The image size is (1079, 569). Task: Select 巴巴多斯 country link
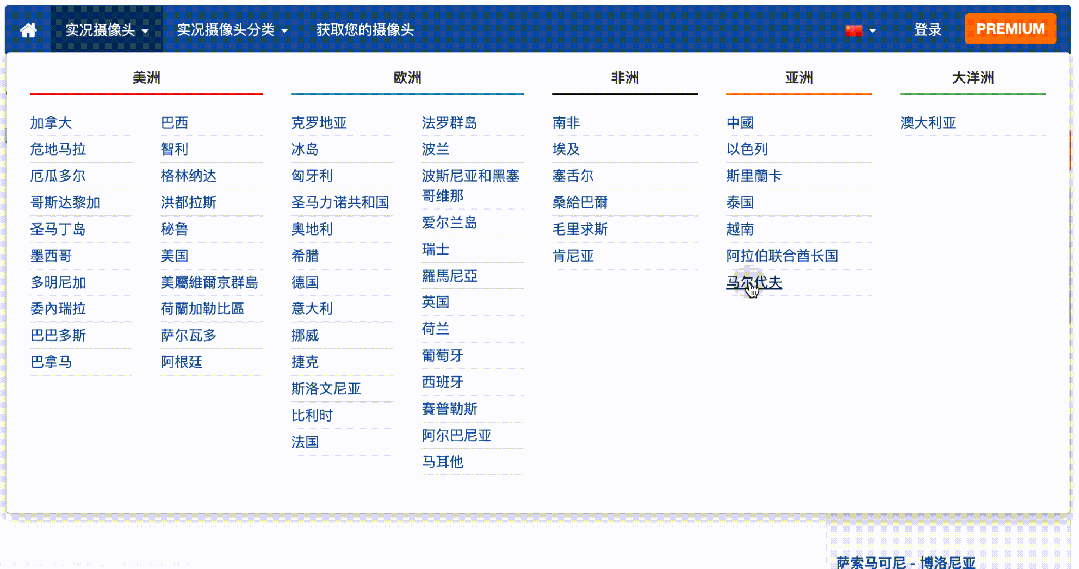[x=58, y=335]
